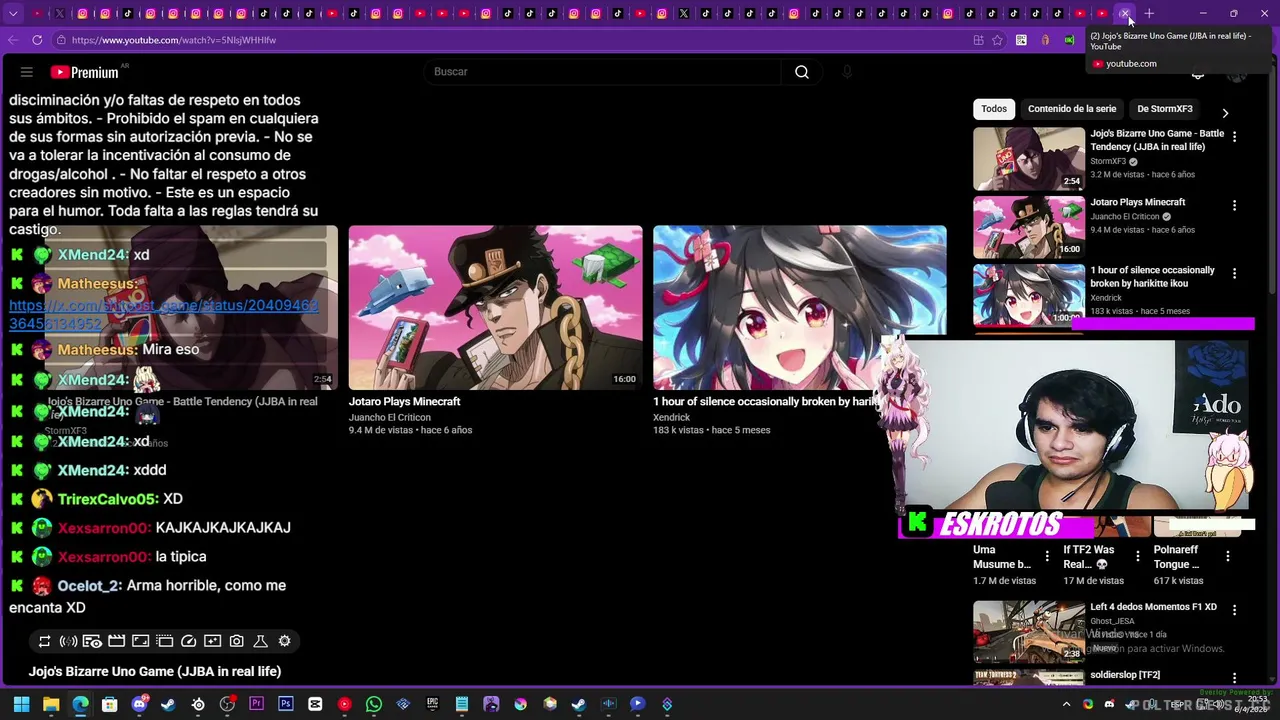1280x720 pixels.
Task: Open Xendrick channel under large card
Action: coord(672,418)
